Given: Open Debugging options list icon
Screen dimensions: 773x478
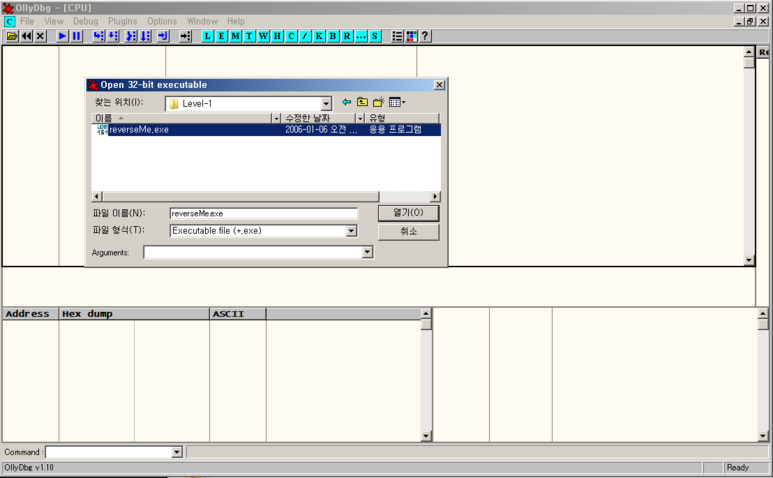Looking at the screenshot, I should point(397,36).
